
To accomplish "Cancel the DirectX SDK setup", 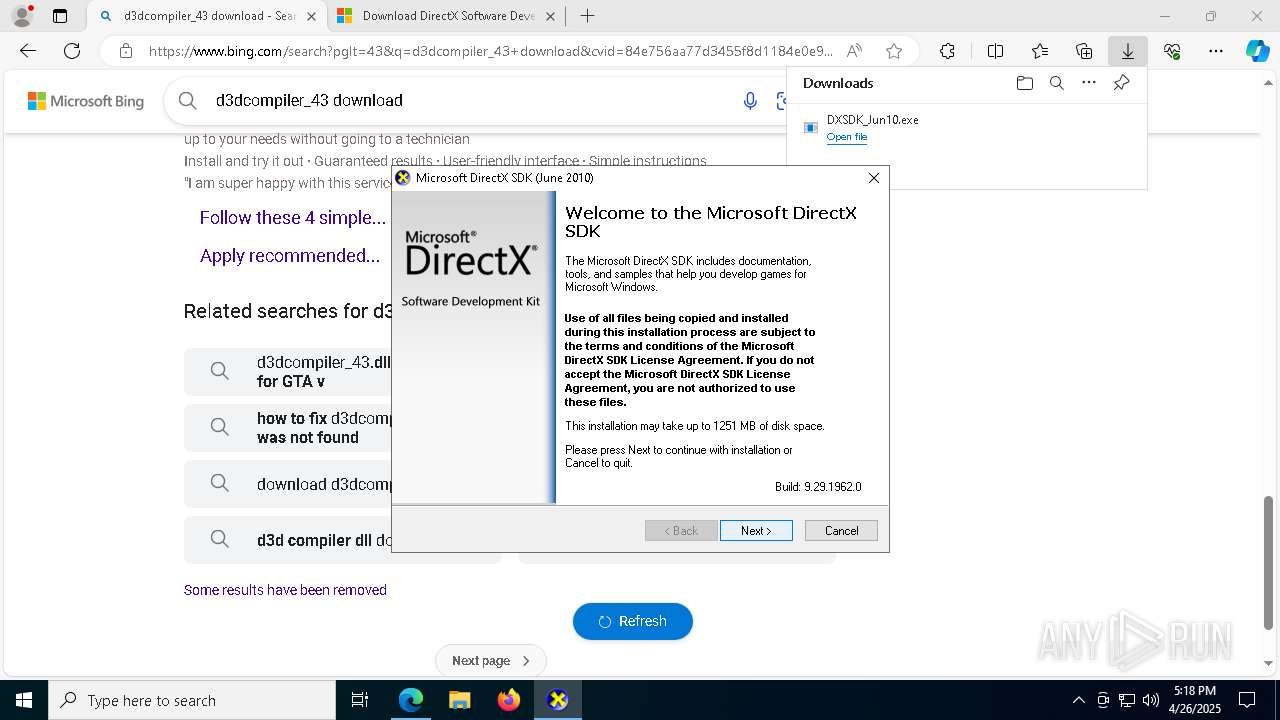I will tap(841, 531).
